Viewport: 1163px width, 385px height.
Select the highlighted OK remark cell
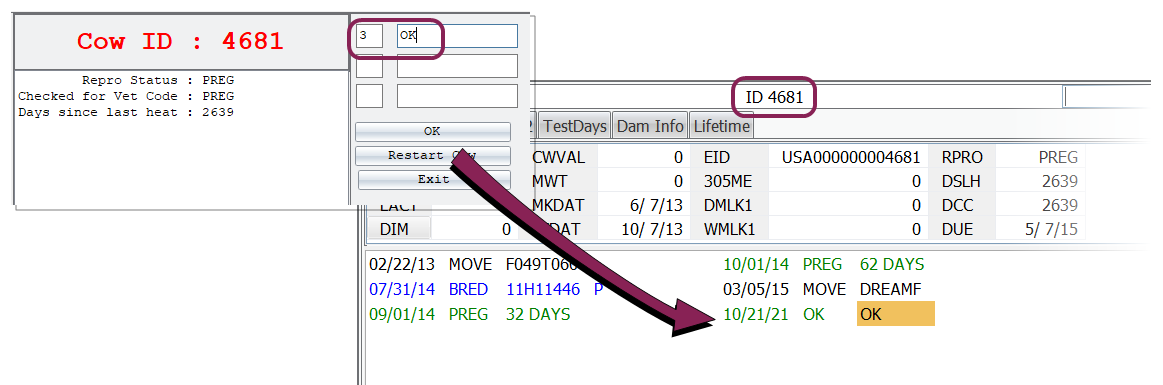(895, 314)
